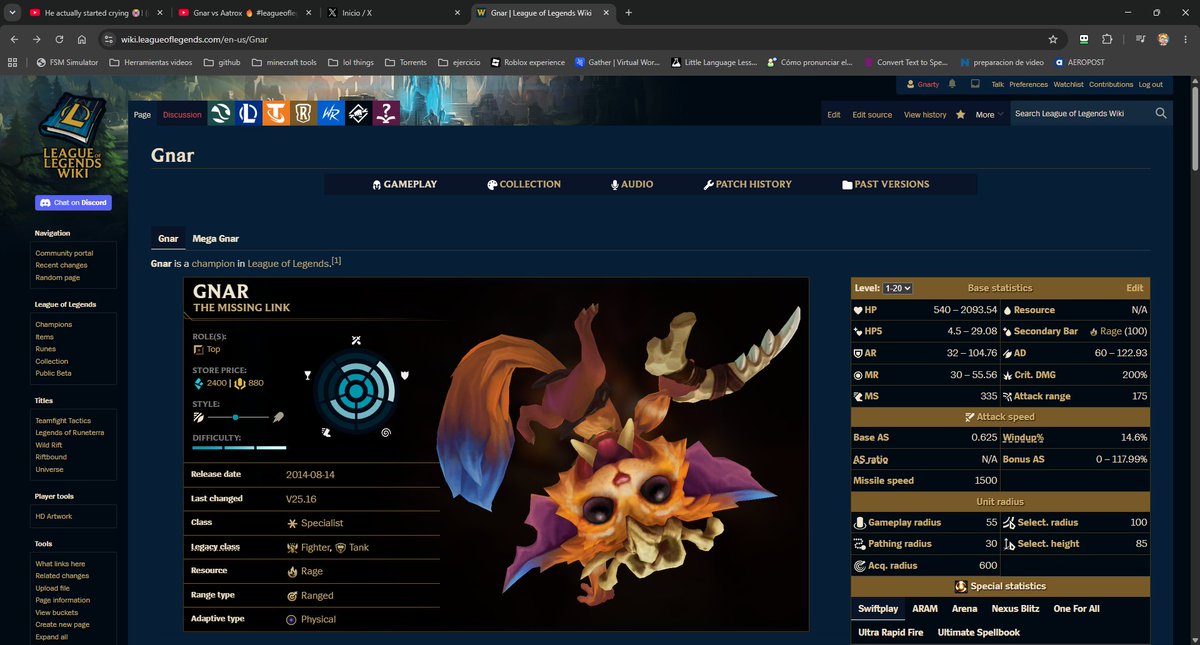Click the Specialist class icon
This screenshot has height=645, width=1200.
click(x=292, y=523)
